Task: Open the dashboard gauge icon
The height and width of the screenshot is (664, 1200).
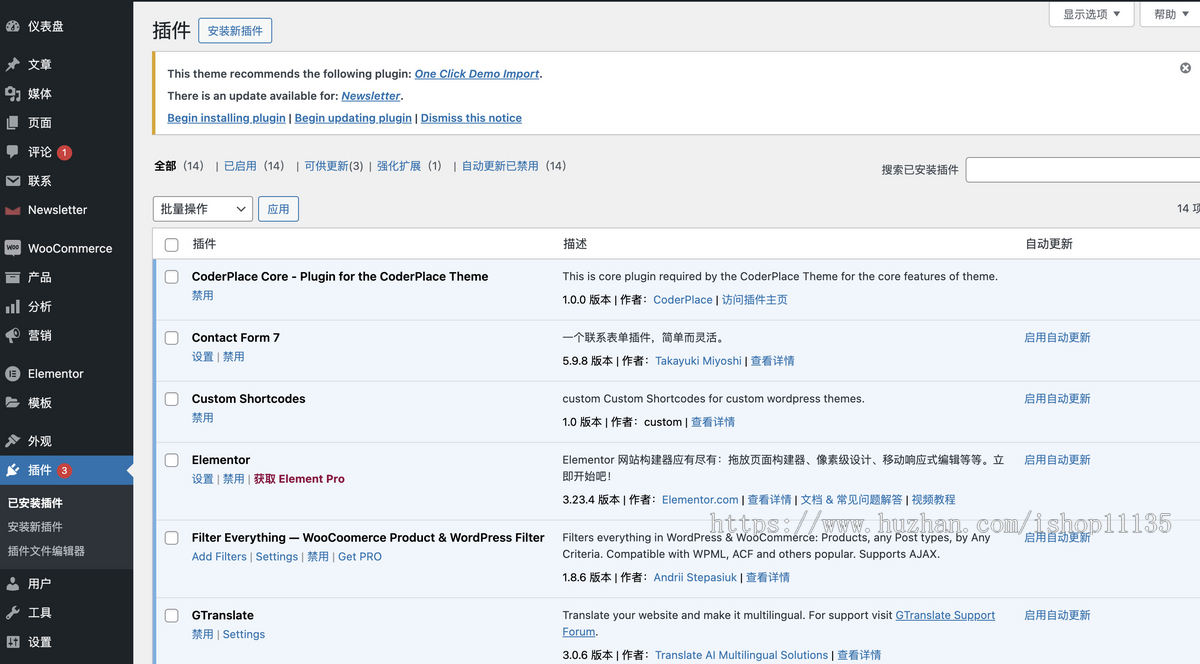Action: [x=13, y=26]
